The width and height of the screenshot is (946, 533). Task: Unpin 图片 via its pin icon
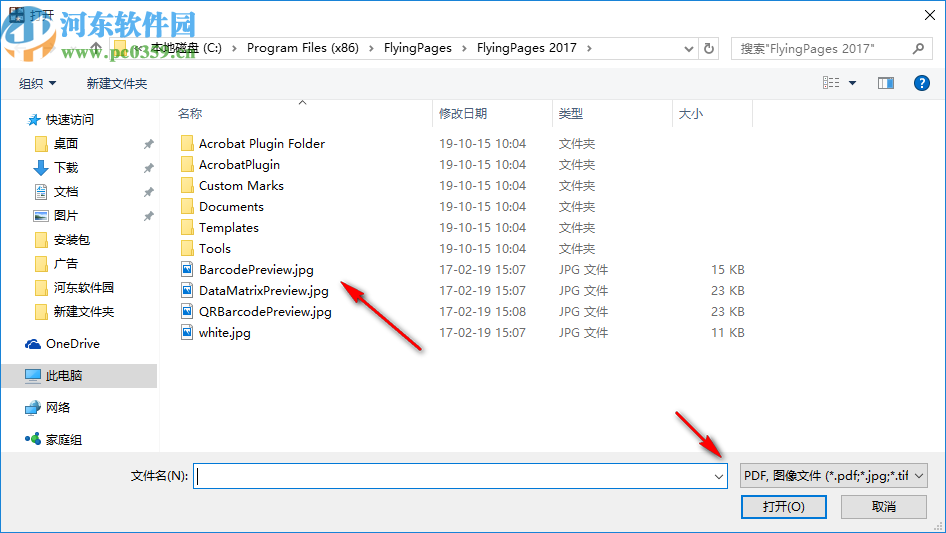(x=148, y=215)
